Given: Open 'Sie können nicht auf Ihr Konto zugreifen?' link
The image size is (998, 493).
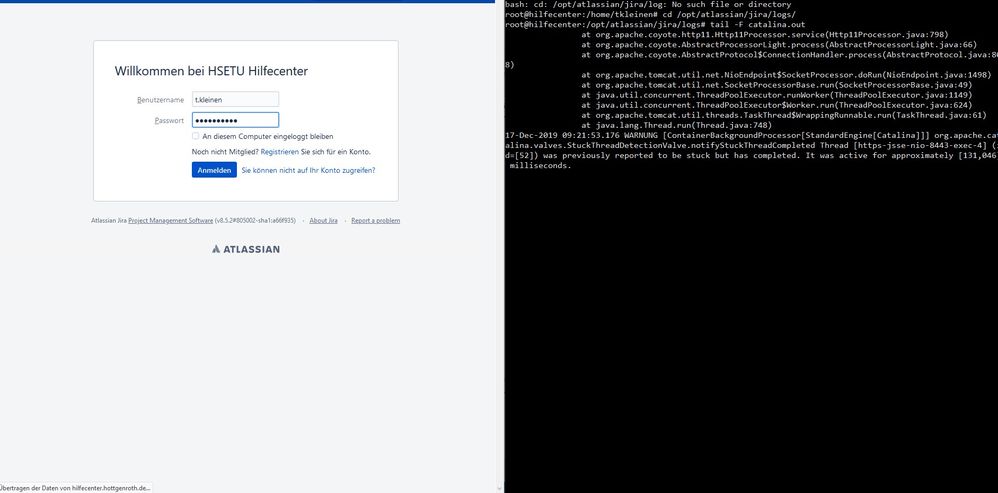Looking at the screenshot, I should click(309, 170).
